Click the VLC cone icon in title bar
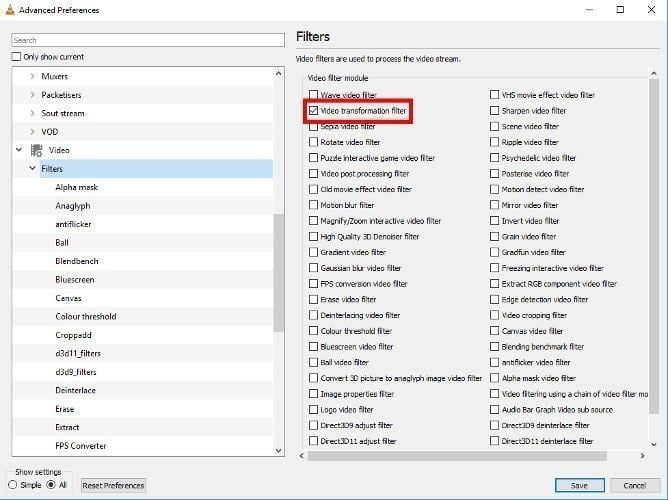The width and height of the screenshot is (668, 500). click(10, 9)
